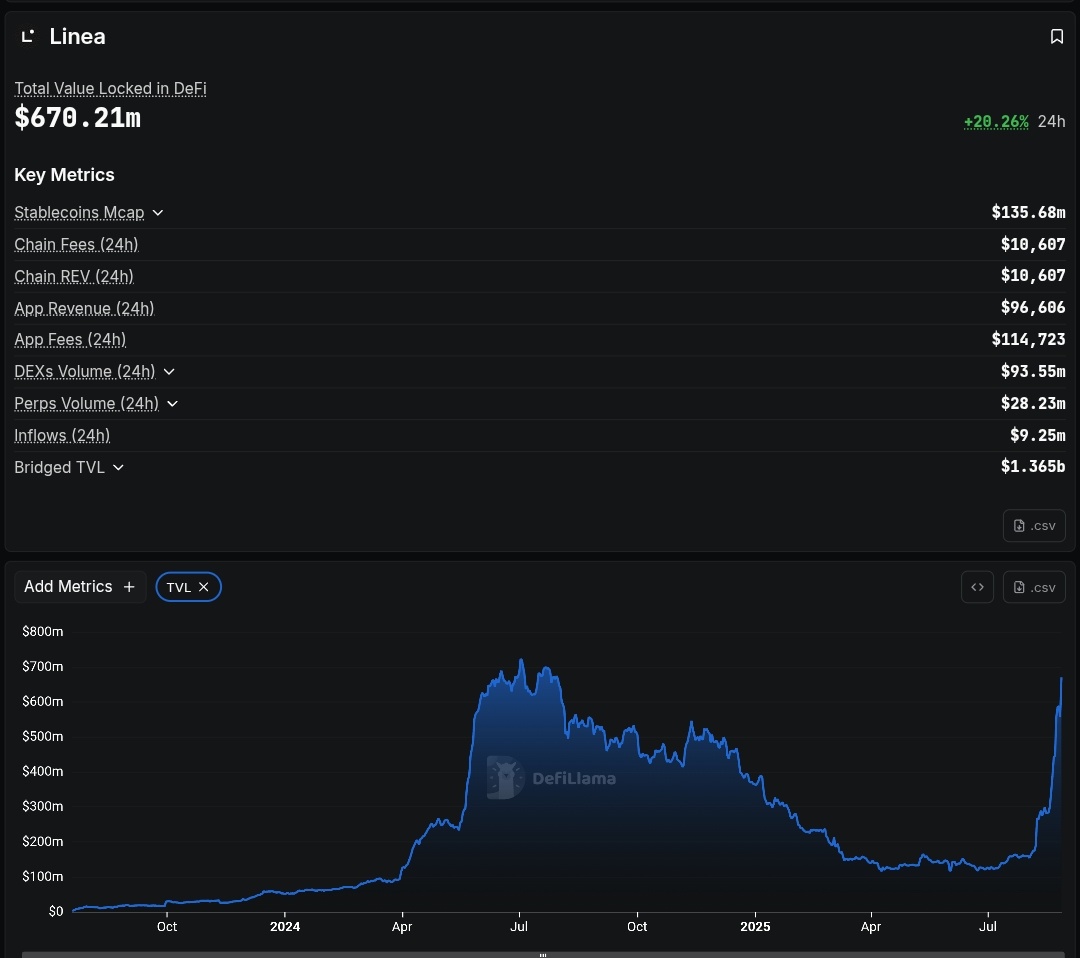
Task: Click the App Fees (24h) label
Action: point(70,340)
